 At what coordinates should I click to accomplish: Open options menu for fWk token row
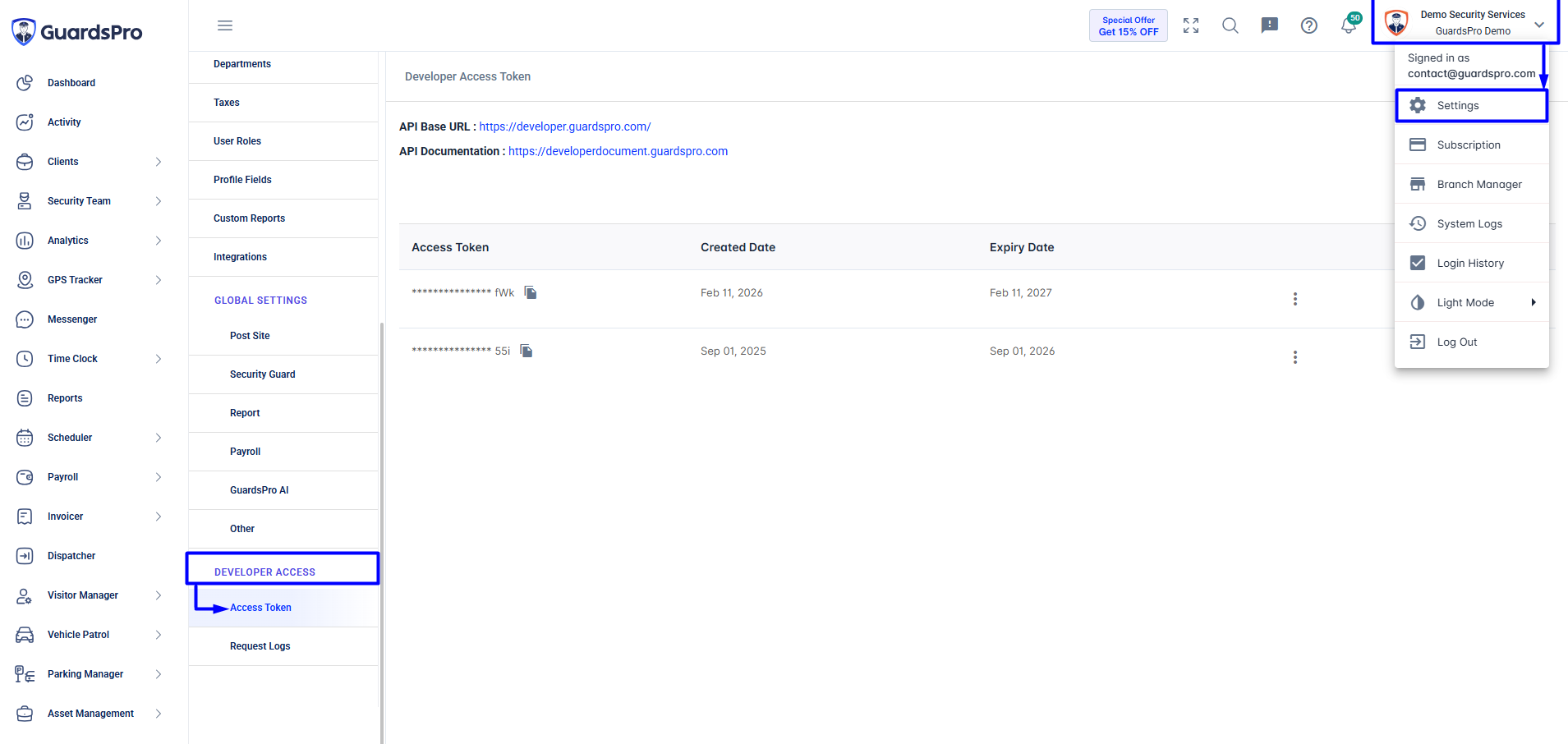tap(1295, 299)
